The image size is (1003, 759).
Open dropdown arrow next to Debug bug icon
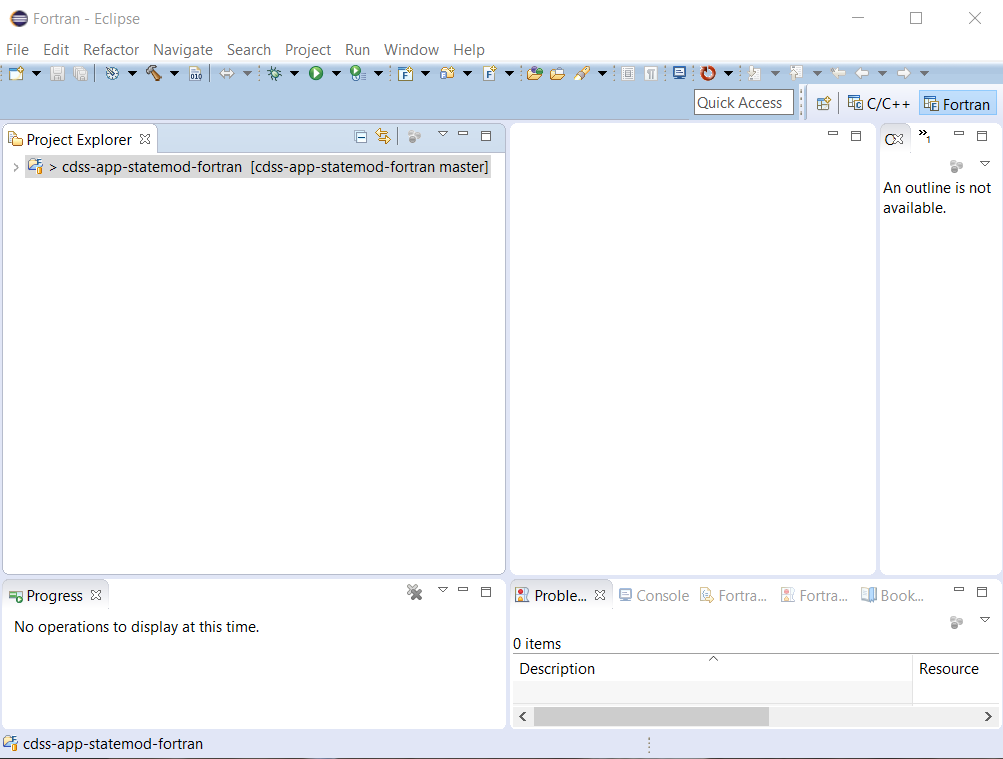tap(294, 74)
